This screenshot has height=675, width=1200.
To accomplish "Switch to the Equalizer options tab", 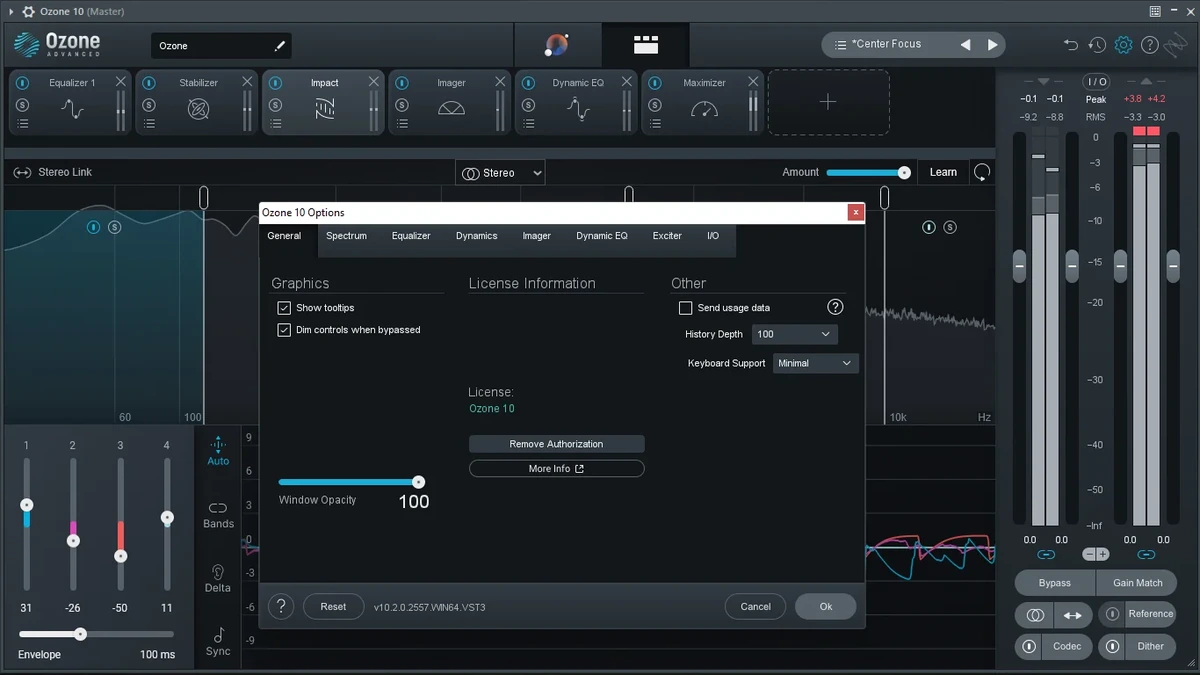I will [411, 236].
